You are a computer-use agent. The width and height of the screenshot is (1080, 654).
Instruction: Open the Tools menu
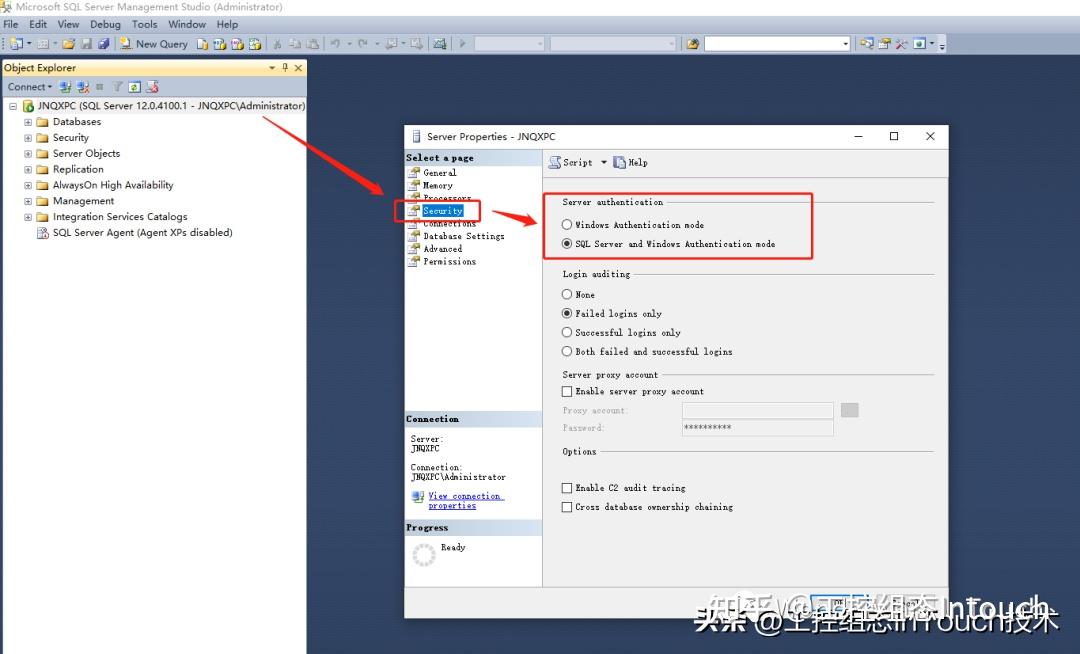click(x=145, y=24)
